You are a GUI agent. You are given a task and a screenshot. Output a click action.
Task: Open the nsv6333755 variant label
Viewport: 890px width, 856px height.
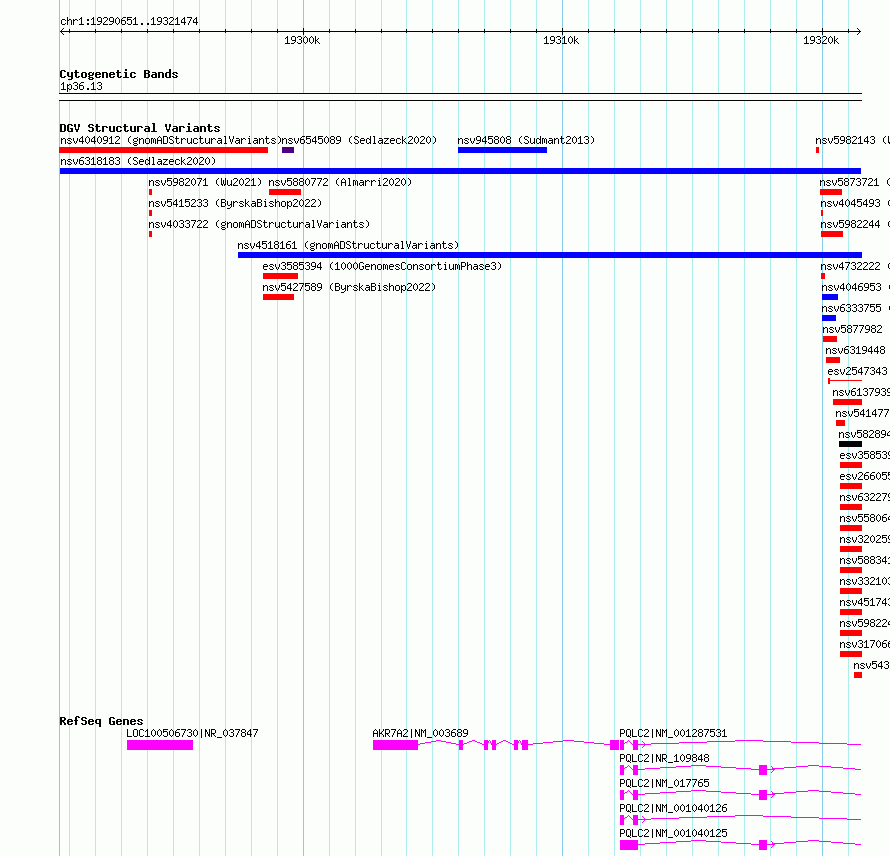point(855,308)
